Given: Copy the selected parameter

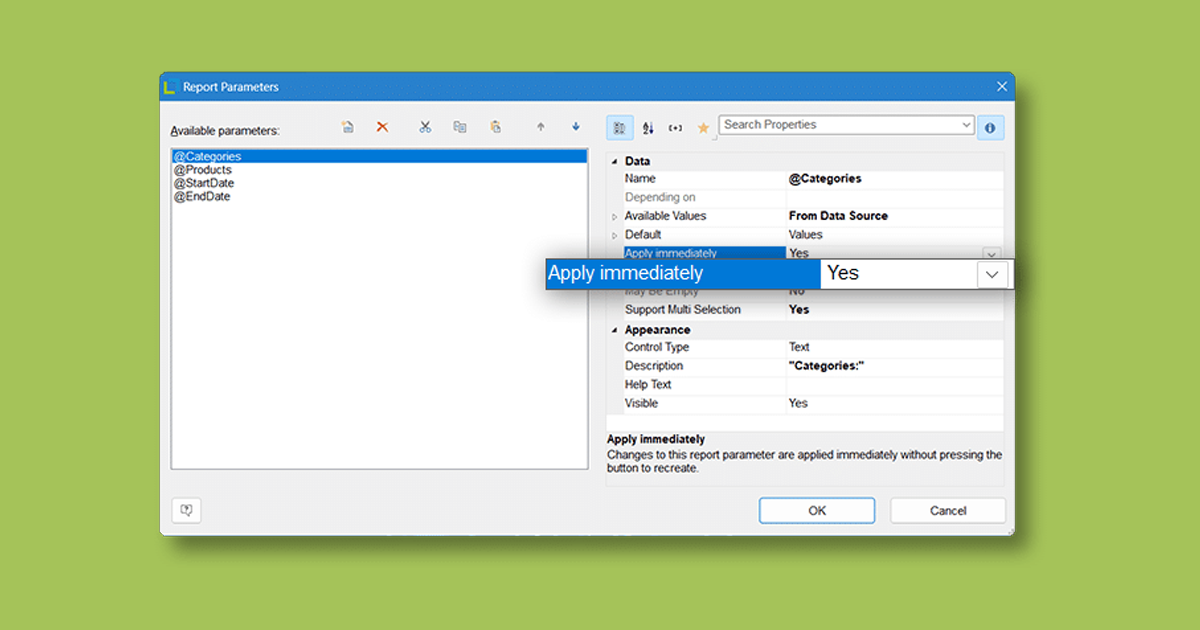Looking at the screenshot, I should pyautogui.click(x=459, y=127).
